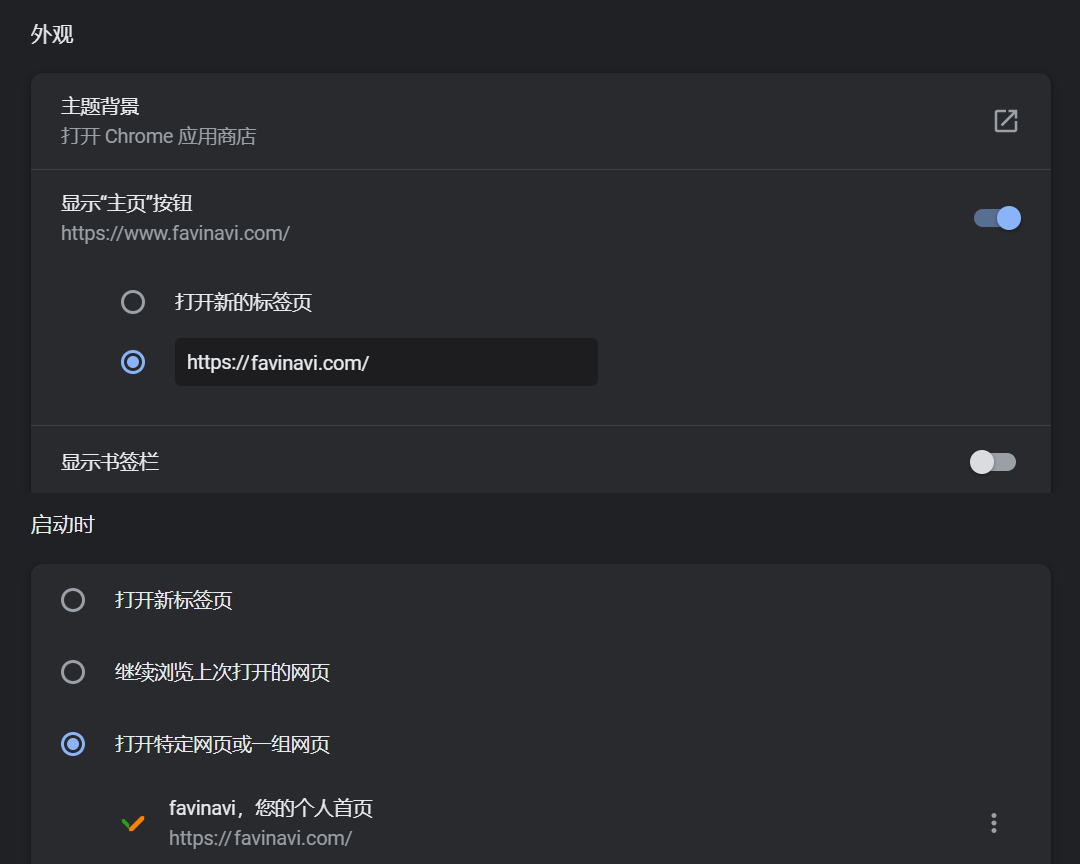Image resolution: width=1080 pixels, height=864 pixels.
Task: Select the custom home page URL radio
Action: (133, 362)
